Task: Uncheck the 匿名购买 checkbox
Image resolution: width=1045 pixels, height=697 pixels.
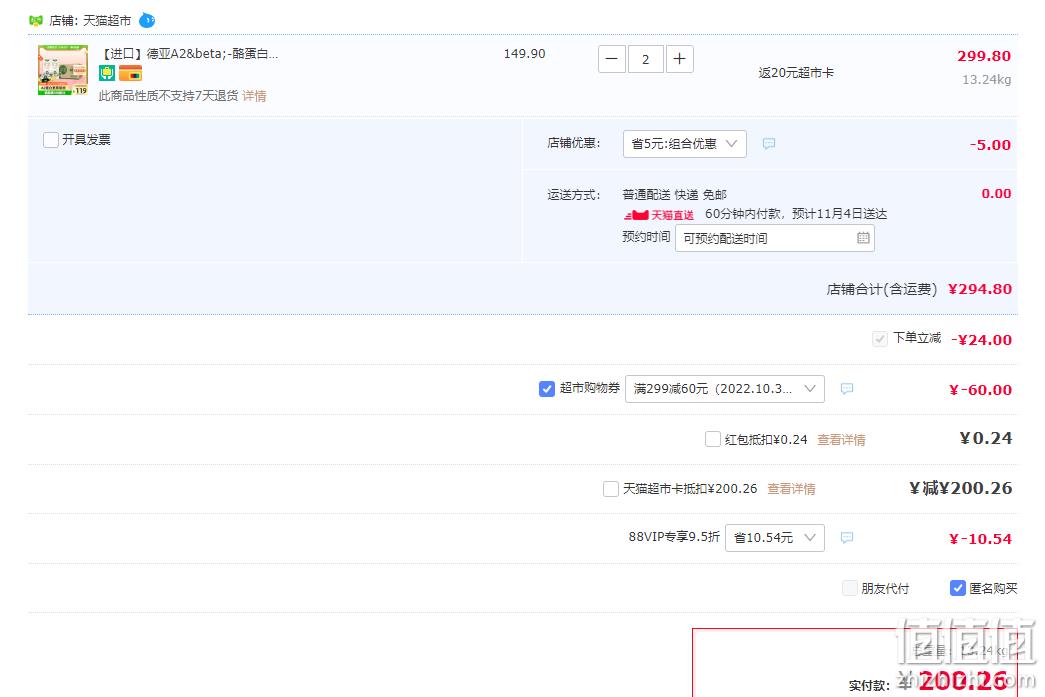Action: coord(958,588)
